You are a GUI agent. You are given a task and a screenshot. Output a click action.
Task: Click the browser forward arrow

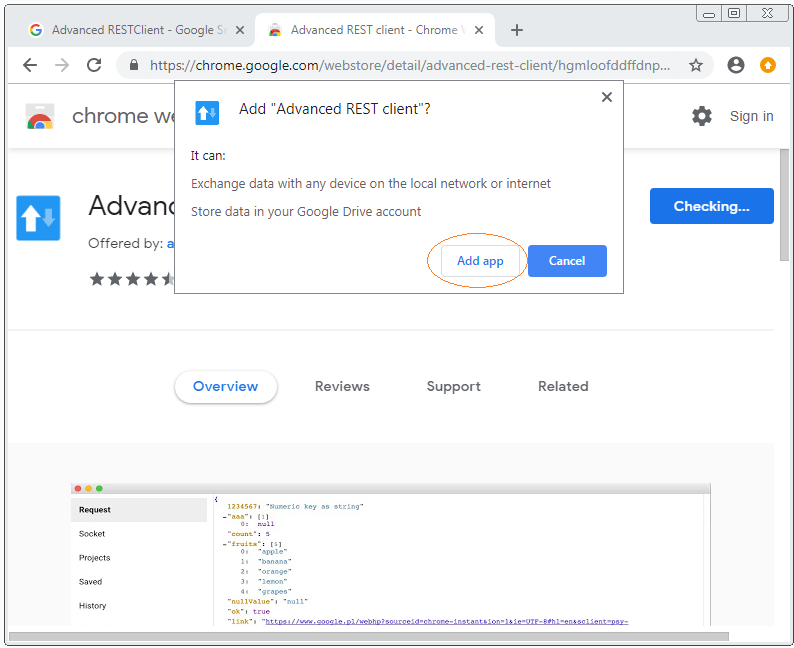click(x=62, y=65)
